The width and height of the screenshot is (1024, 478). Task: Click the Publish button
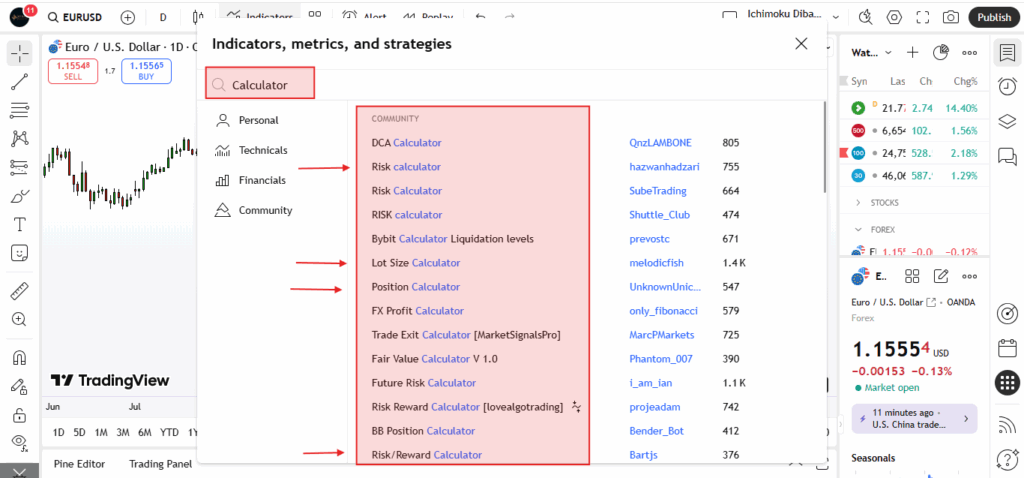tap(994, 17)
